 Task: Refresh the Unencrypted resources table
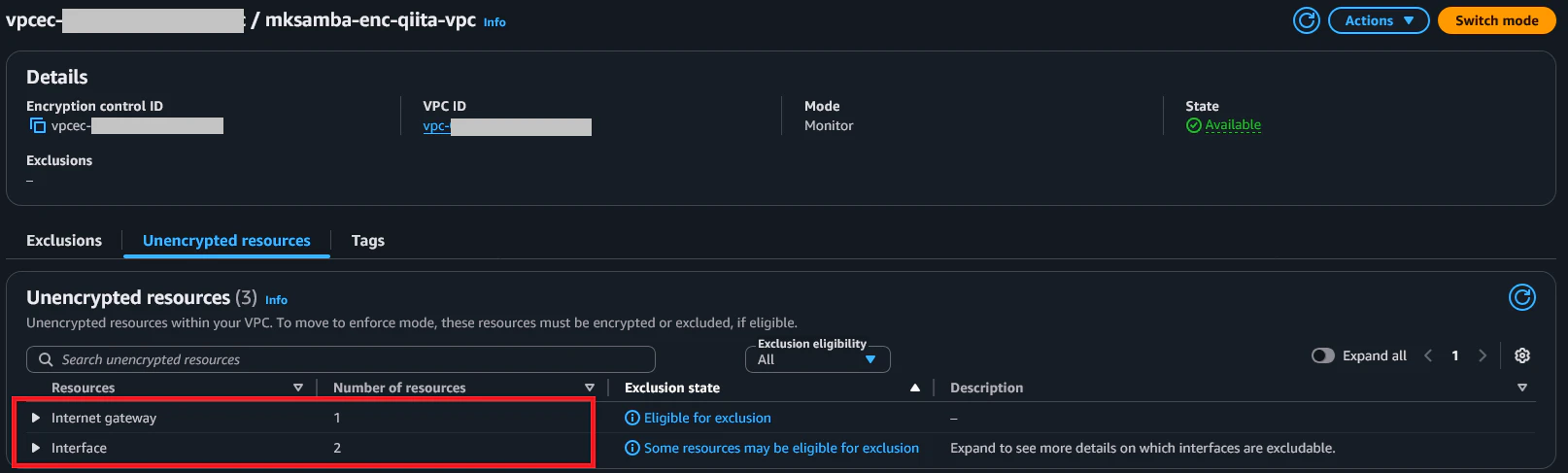[1521, 297]
